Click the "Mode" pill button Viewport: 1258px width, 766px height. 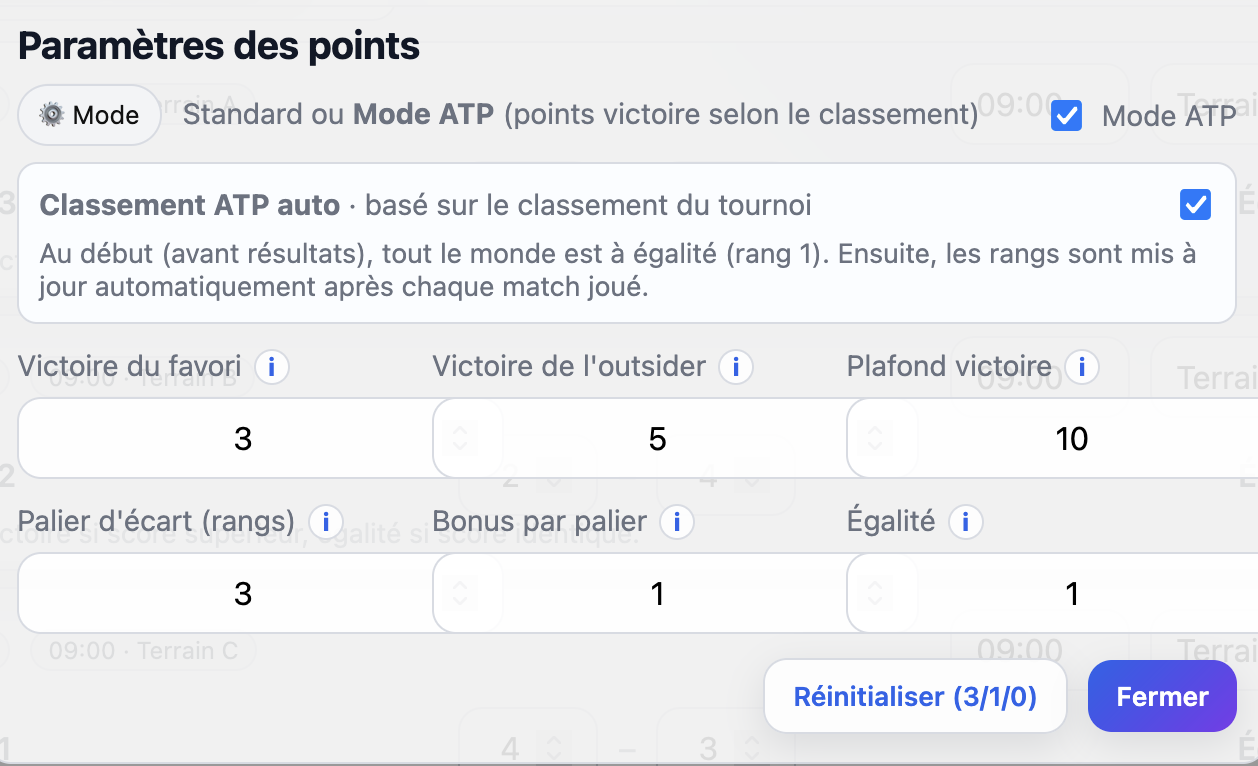point(88,115)
